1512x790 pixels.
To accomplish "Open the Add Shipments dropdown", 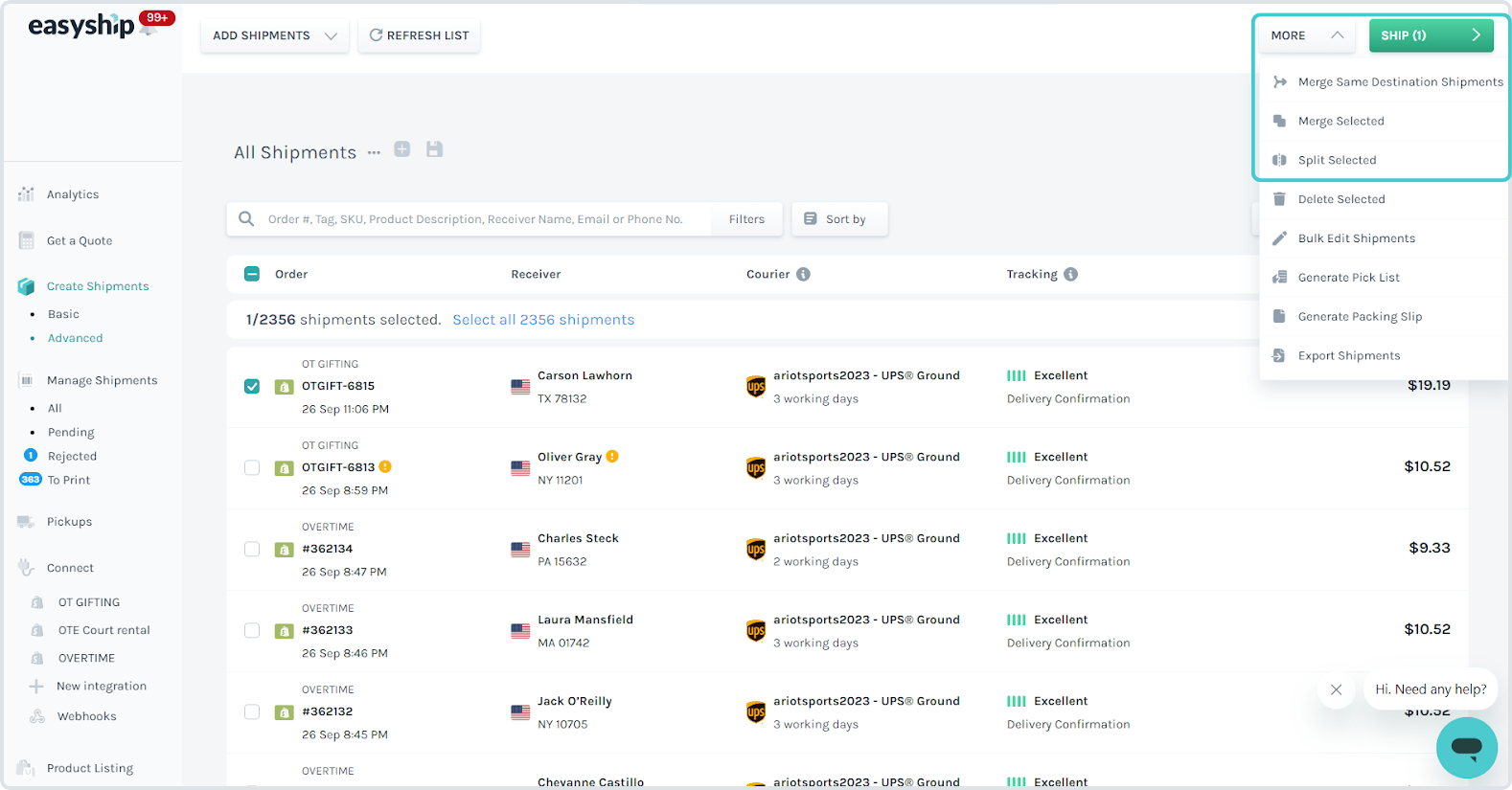I will pos(275,35).
